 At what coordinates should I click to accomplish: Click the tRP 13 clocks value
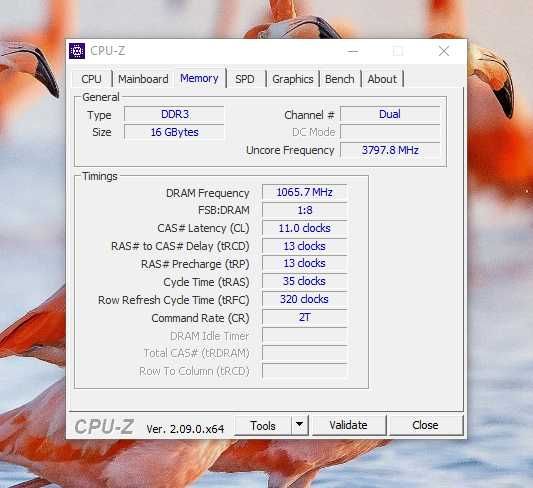305,263
